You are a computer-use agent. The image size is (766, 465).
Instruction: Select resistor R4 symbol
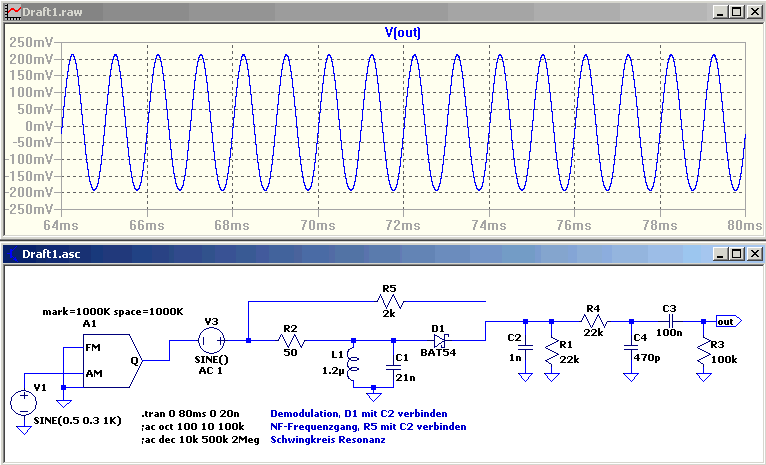(x=593, y=321)
